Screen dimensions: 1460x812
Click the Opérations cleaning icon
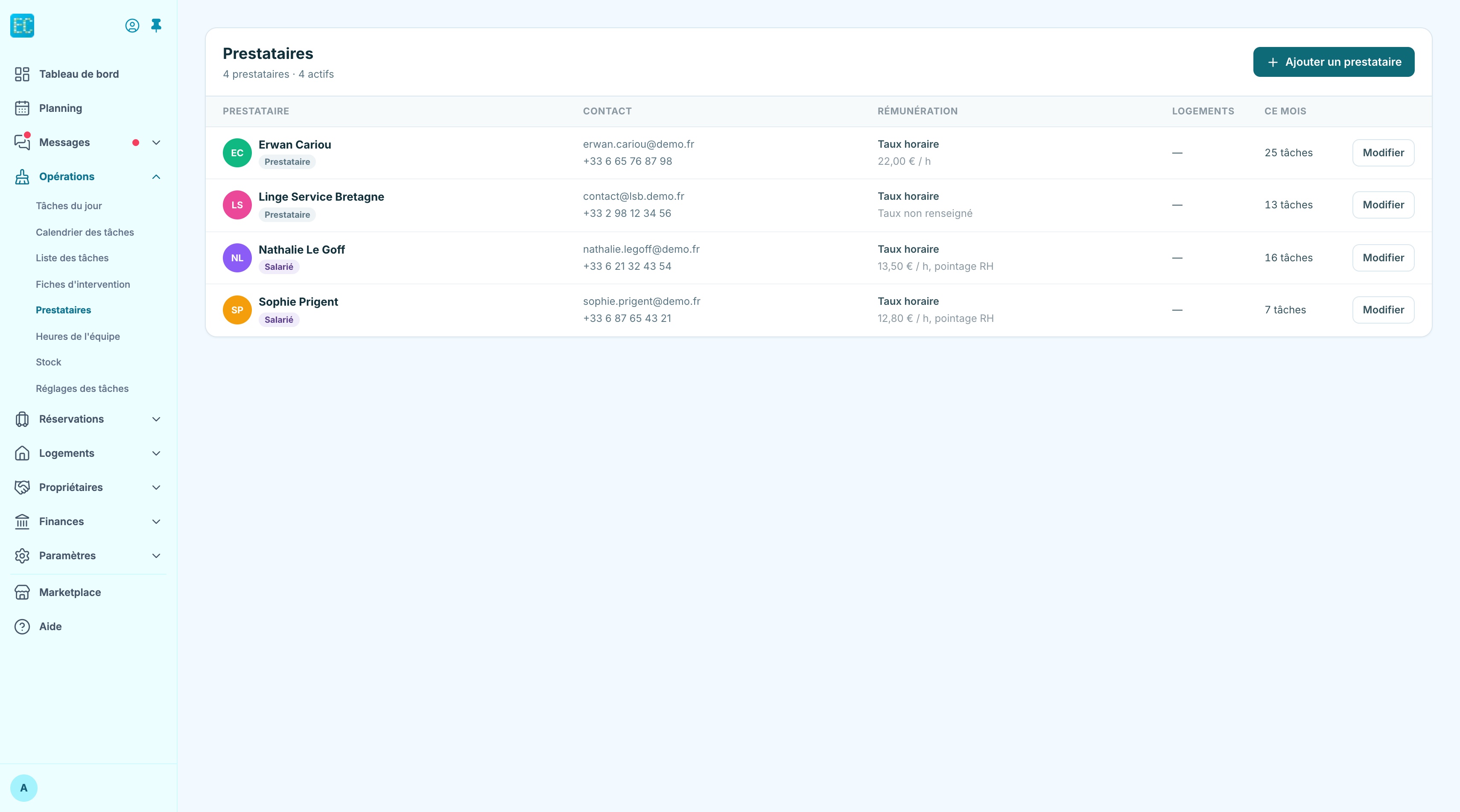(x=22, y=177)
